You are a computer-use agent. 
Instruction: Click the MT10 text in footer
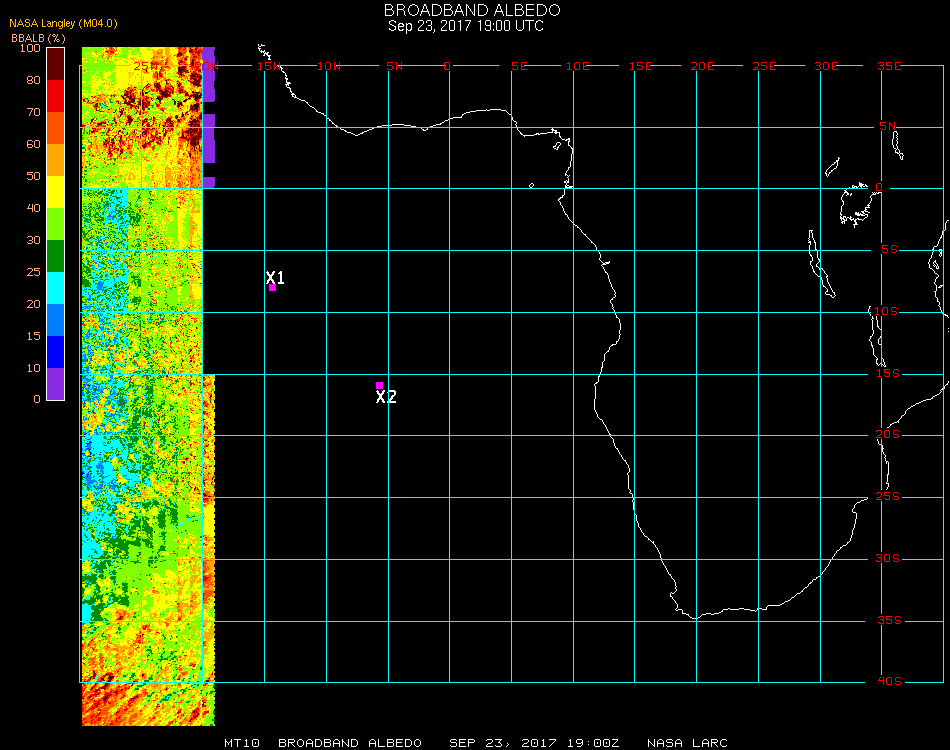click(x=243, y=743)
